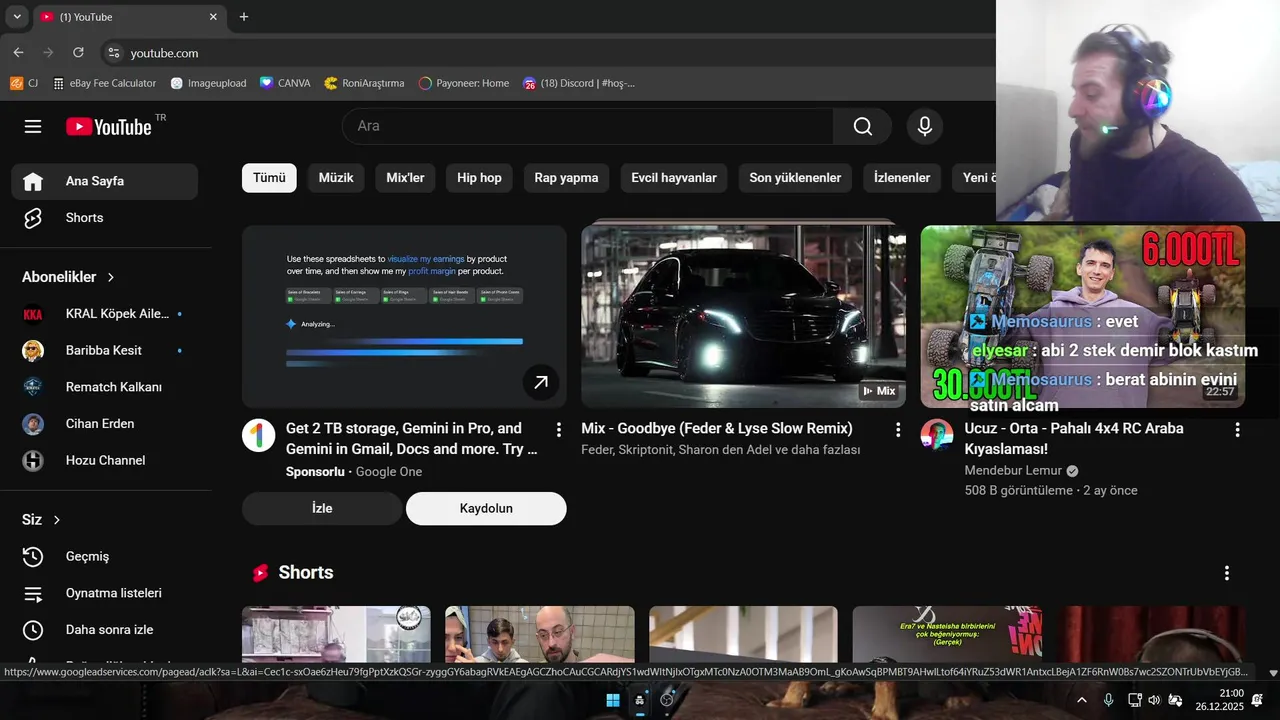Click OBS Studio taskbar icon
Viewport: 1280px width, 720px height.
click(x=667, y=700)
